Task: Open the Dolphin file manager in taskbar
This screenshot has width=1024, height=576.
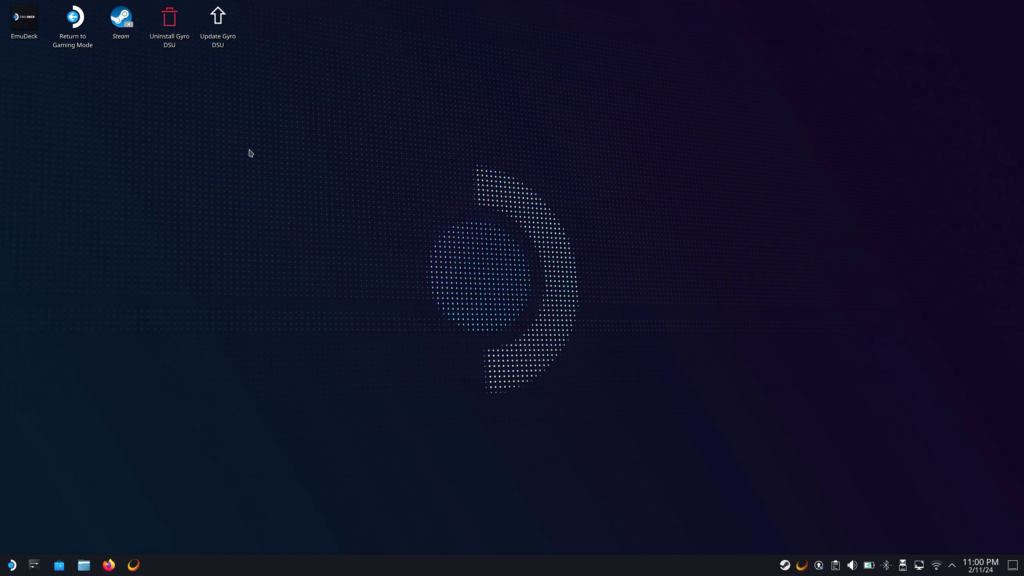Action: [x=84, y=565]
